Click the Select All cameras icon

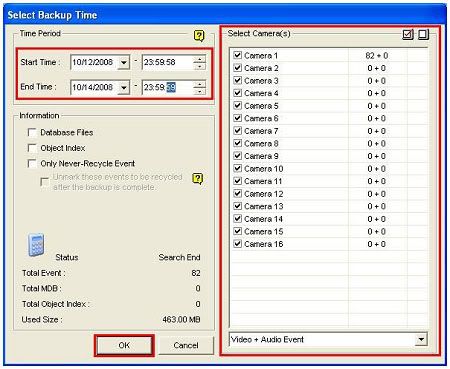pyautogui.click(x=408, y=34)
